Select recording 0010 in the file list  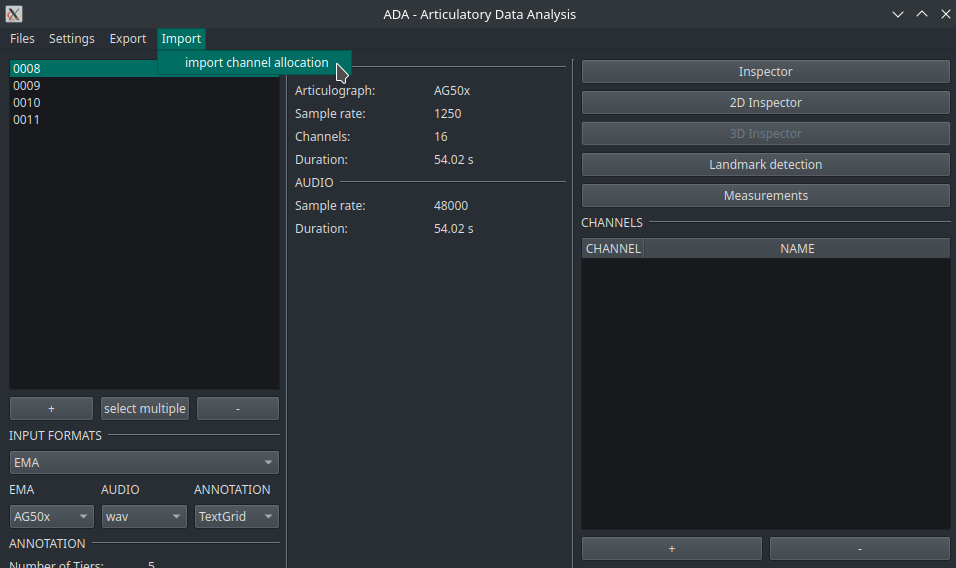point(27,103)
